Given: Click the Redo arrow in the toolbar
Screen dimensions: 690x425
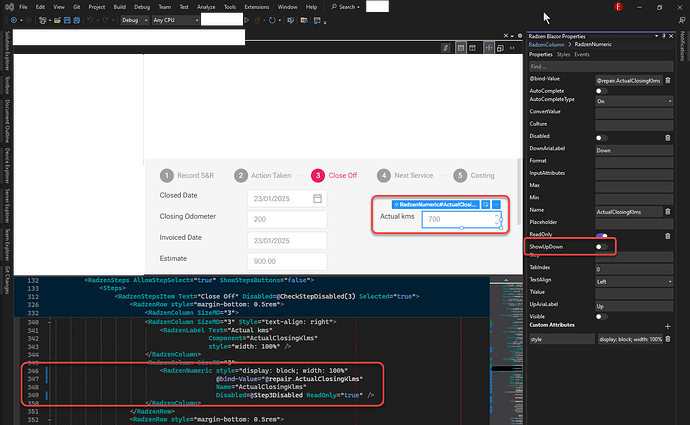Looking at the screenshot, I should pos(106,20).
